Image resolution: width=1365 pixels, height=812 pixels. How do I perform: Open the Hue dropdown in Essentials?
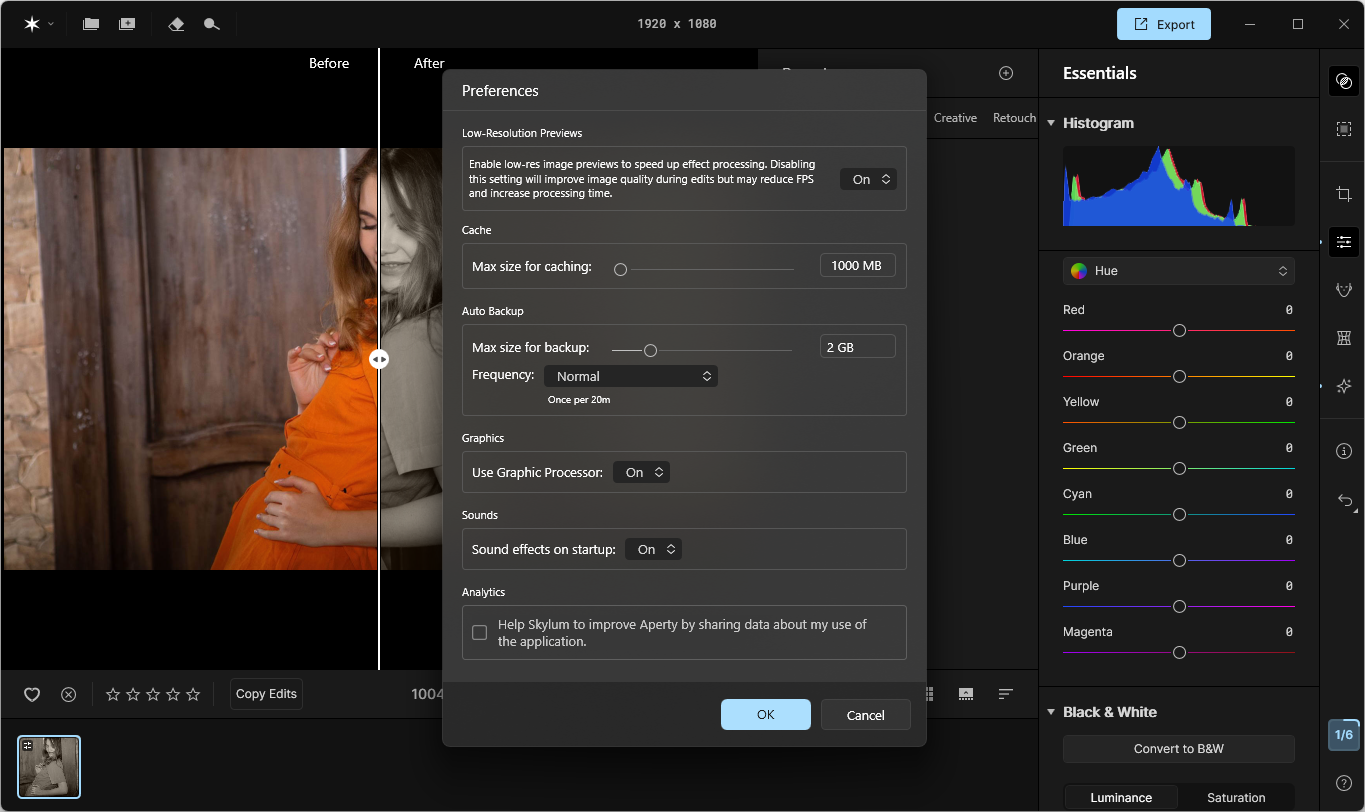coord(1178,271)
